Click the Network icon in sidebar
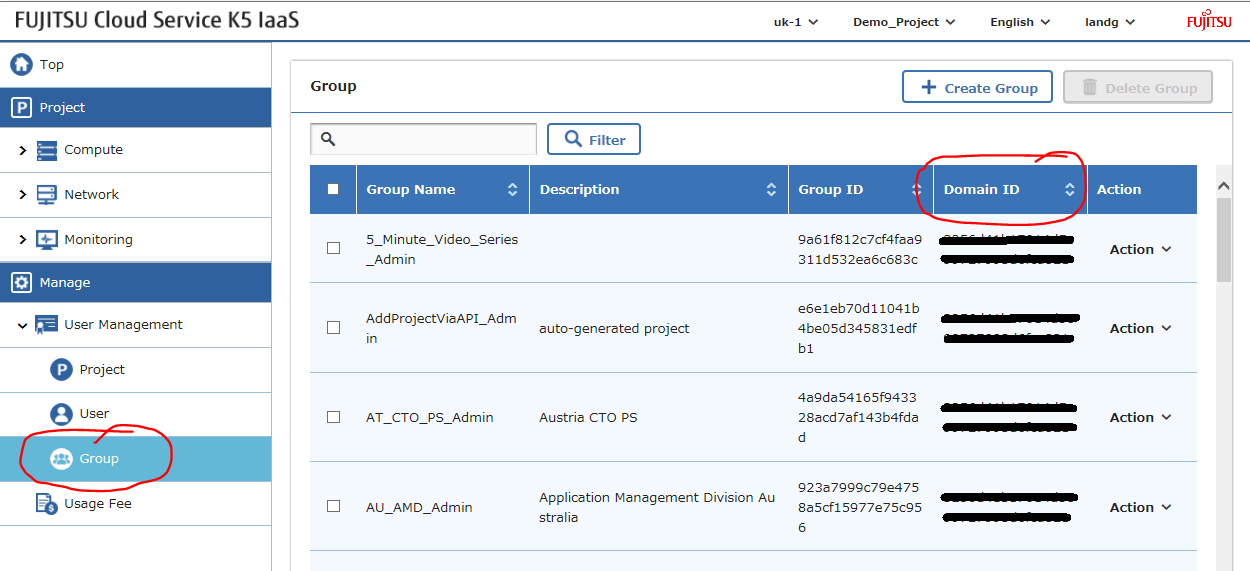The height and width of the screenshot is (571, 1250). (47, 195)
